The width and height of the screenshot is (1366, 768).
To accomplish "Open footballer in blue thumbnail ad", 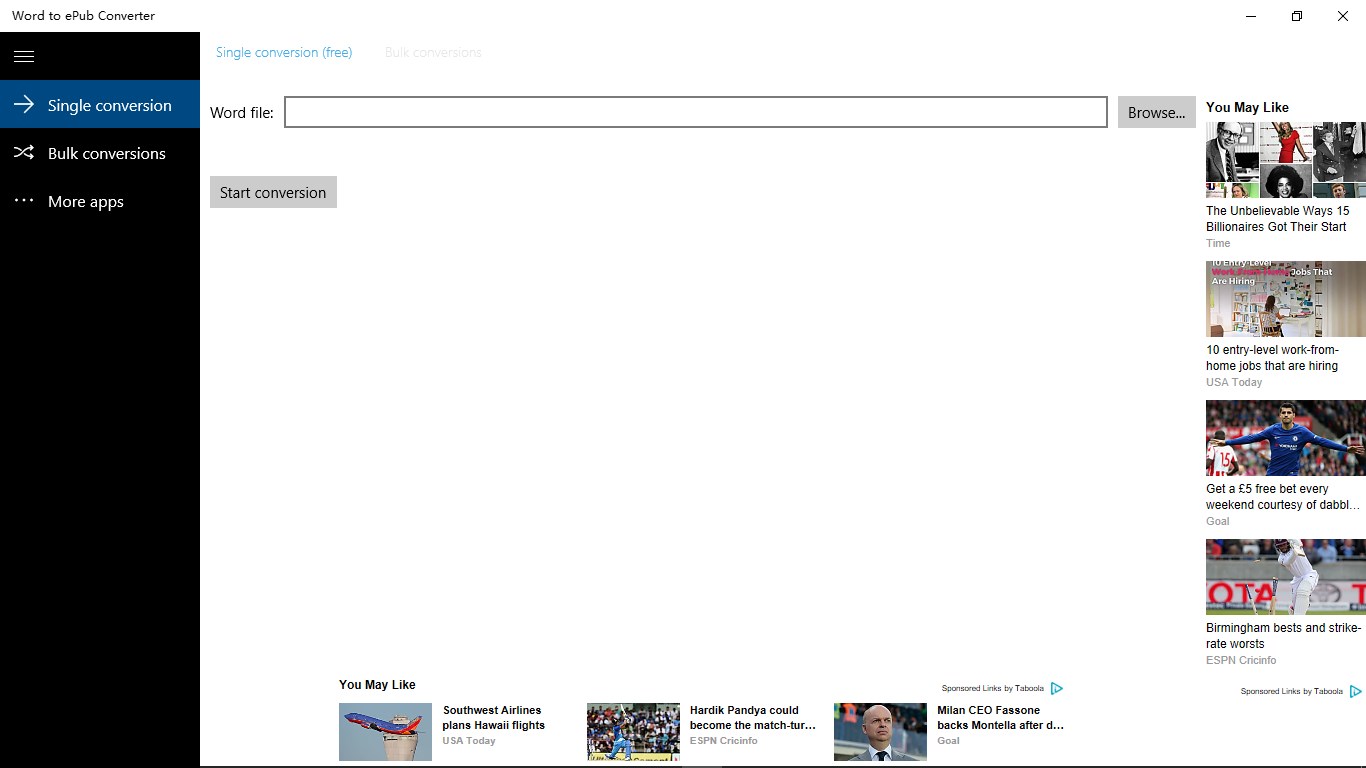I will point(1286,438).
